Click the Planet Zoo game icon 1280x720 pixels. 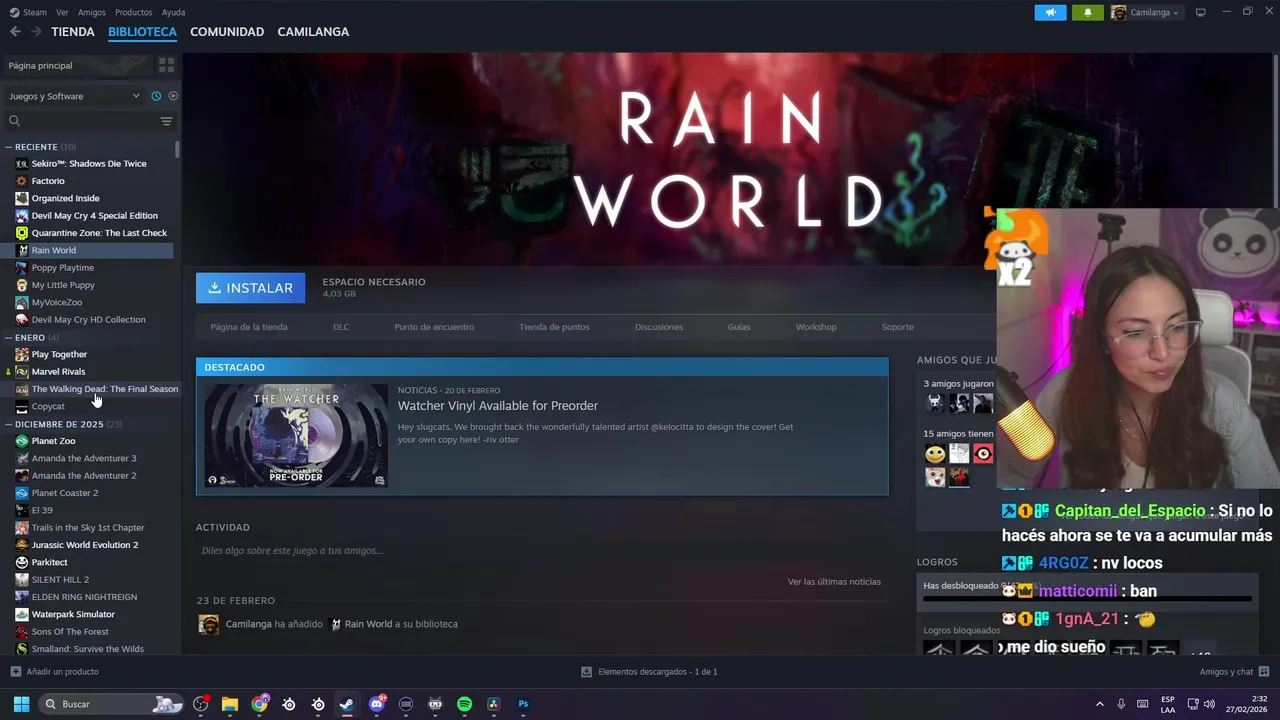(22, 441)
